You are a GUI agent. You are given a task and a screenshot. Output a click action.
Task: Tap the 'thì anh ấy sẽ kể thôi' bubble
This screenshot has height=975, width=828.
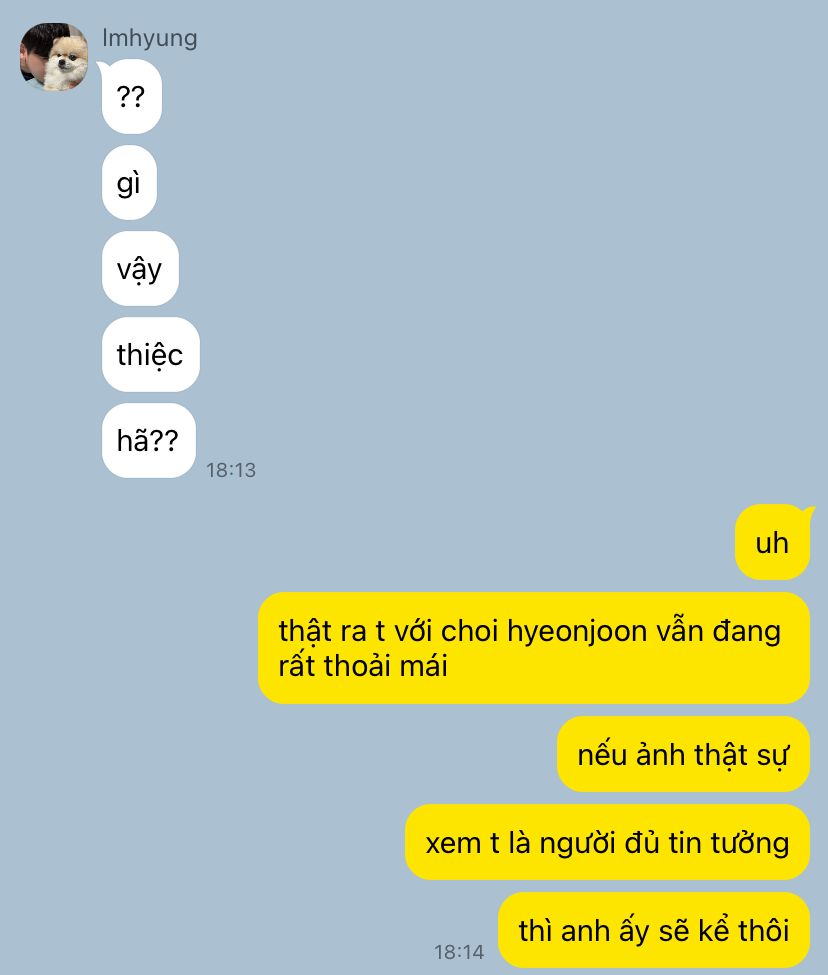tap(654, 930)
